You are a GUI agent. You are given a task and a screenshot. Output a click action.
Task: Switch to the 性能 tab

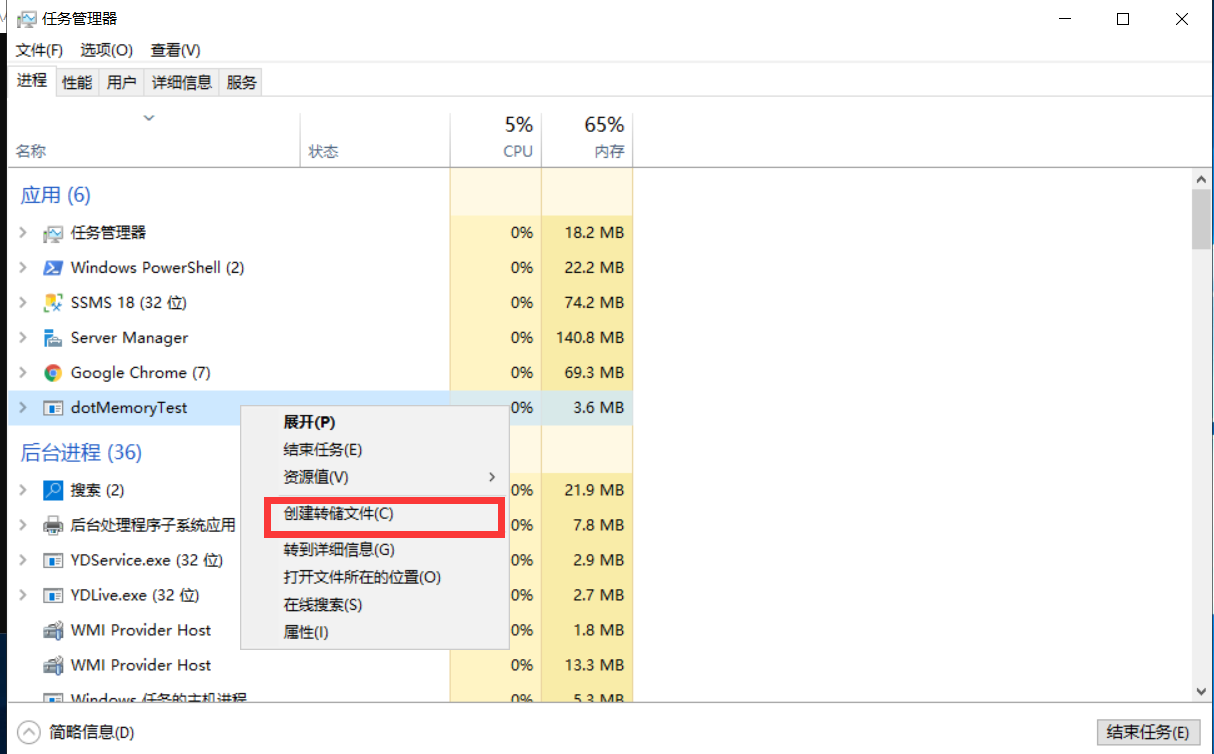tap(77, 83)
